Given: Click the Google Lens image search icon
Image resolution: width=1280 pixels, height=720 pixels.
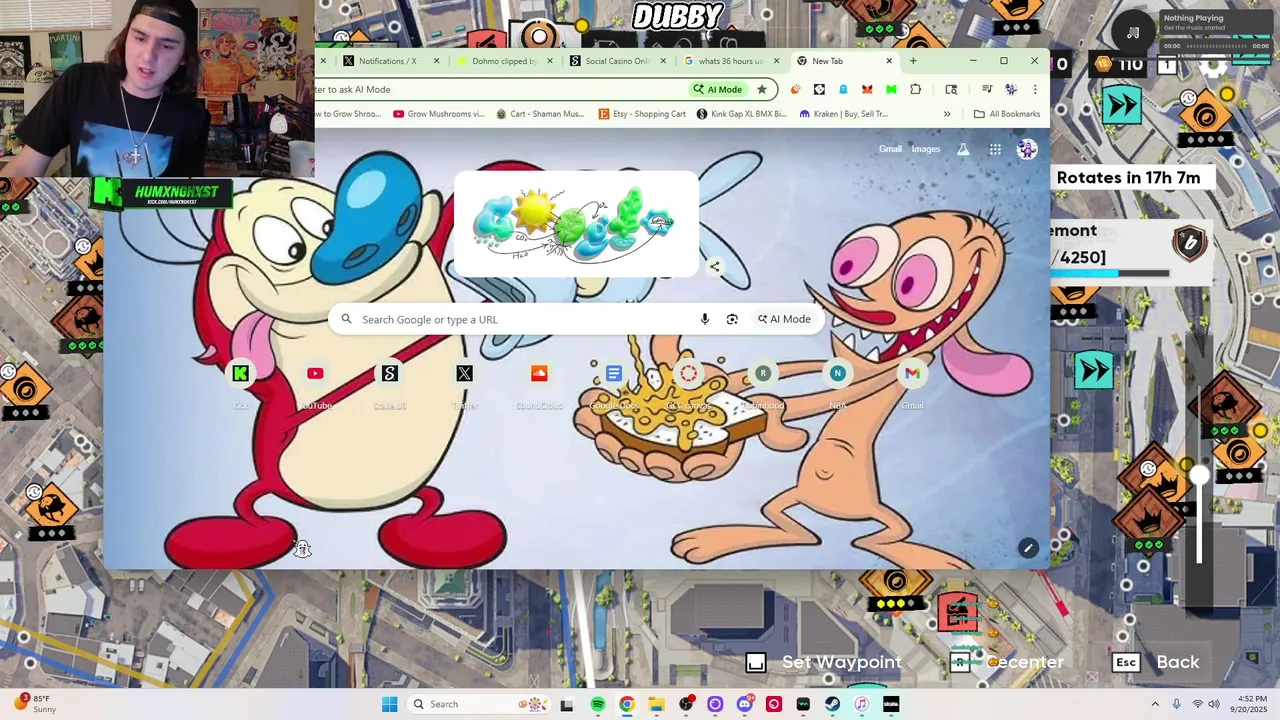Looking at the screenshot, I should point(732,319).
